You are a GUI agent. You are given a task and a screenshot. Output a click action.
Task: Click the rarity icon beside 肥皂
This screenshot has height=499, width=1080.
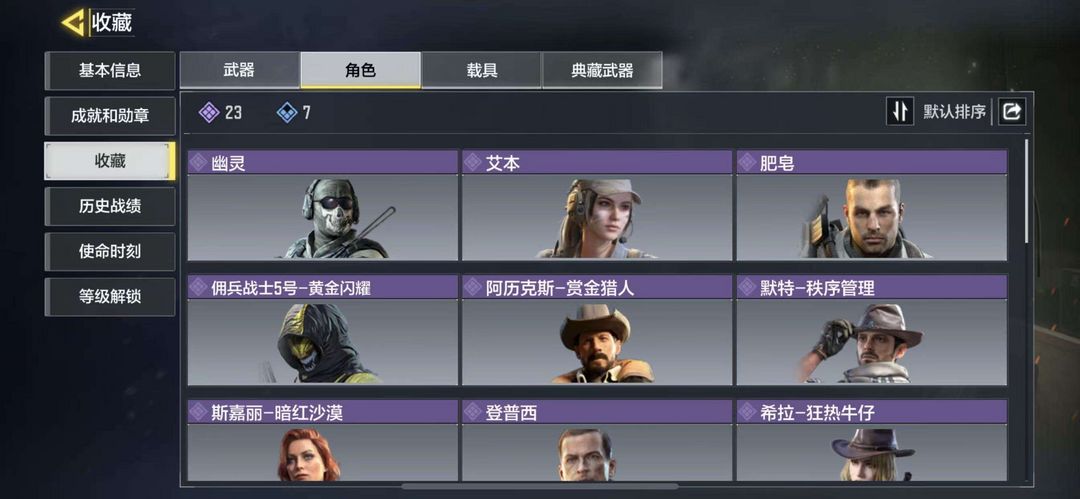click(747, 162)
